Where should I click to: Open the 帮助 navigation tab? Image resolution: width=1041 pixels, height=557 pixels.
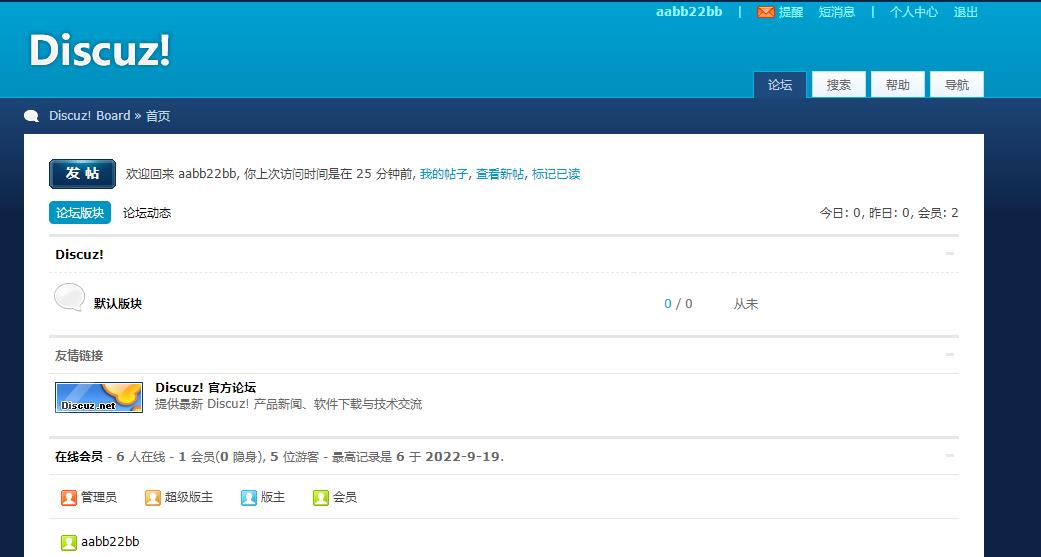pyautogui.click(x=897, y=85)
